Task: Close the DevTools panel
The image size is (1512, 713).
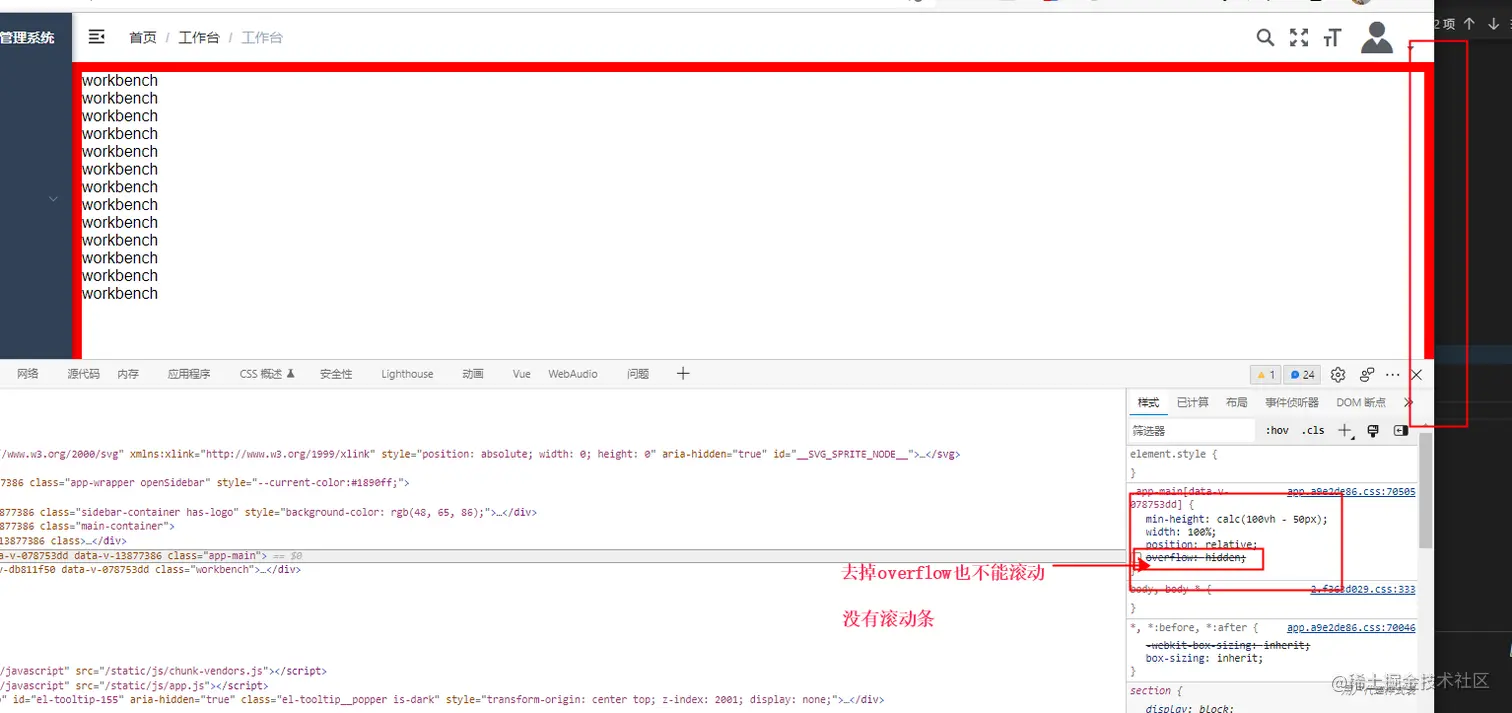Action: click(x=1416, y=375)
